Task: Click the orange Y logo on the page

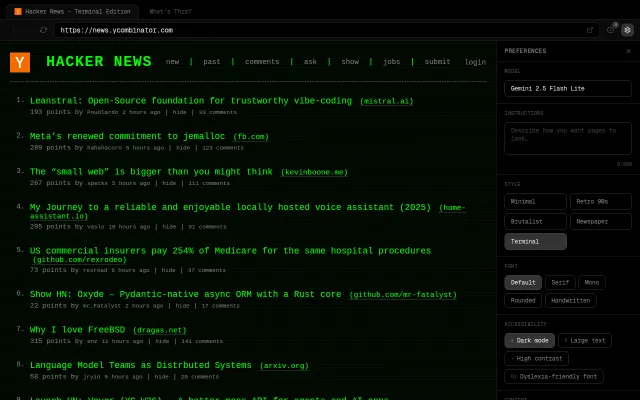Action: pos(20,62)
